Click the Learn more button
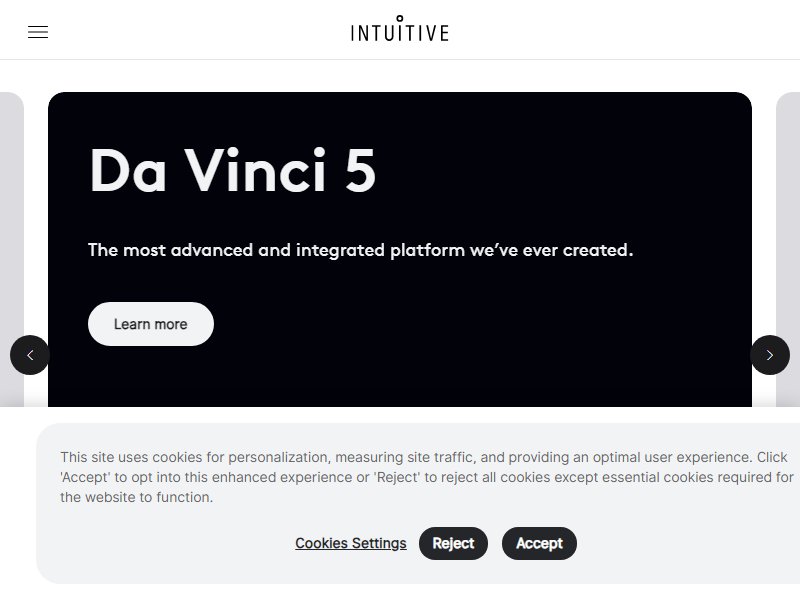The height and width of the screenshot is (600, 800). (151, 324)
